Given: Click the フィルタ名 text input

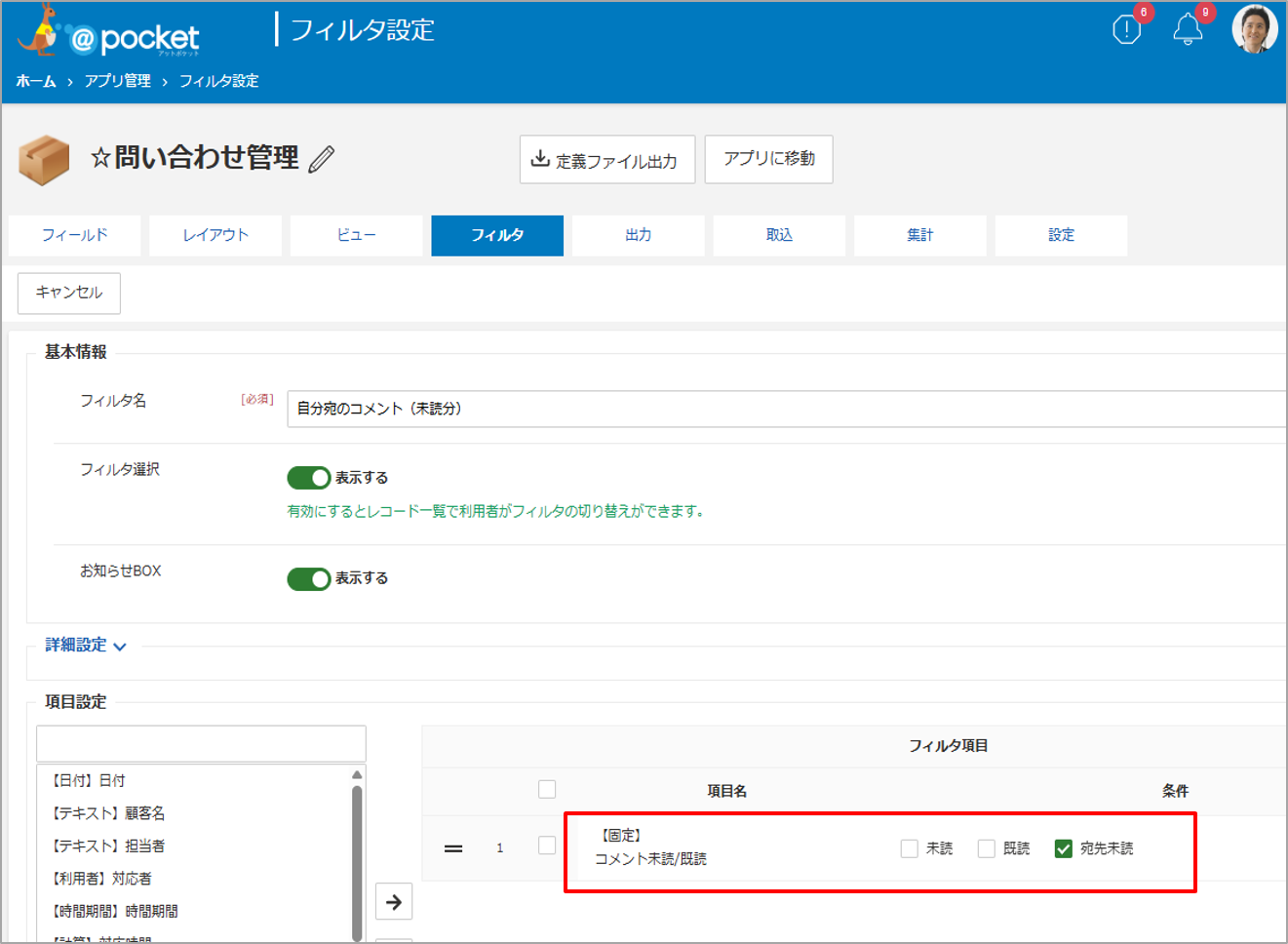Looking at the screenshot, I should click(x=785, y=409).
